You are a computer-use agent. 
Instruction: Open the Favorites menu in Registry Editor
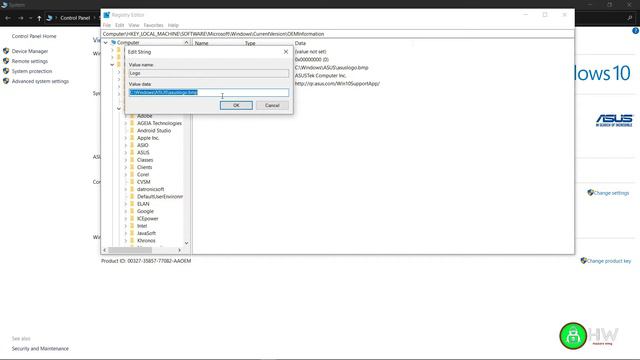click(153, 25)
